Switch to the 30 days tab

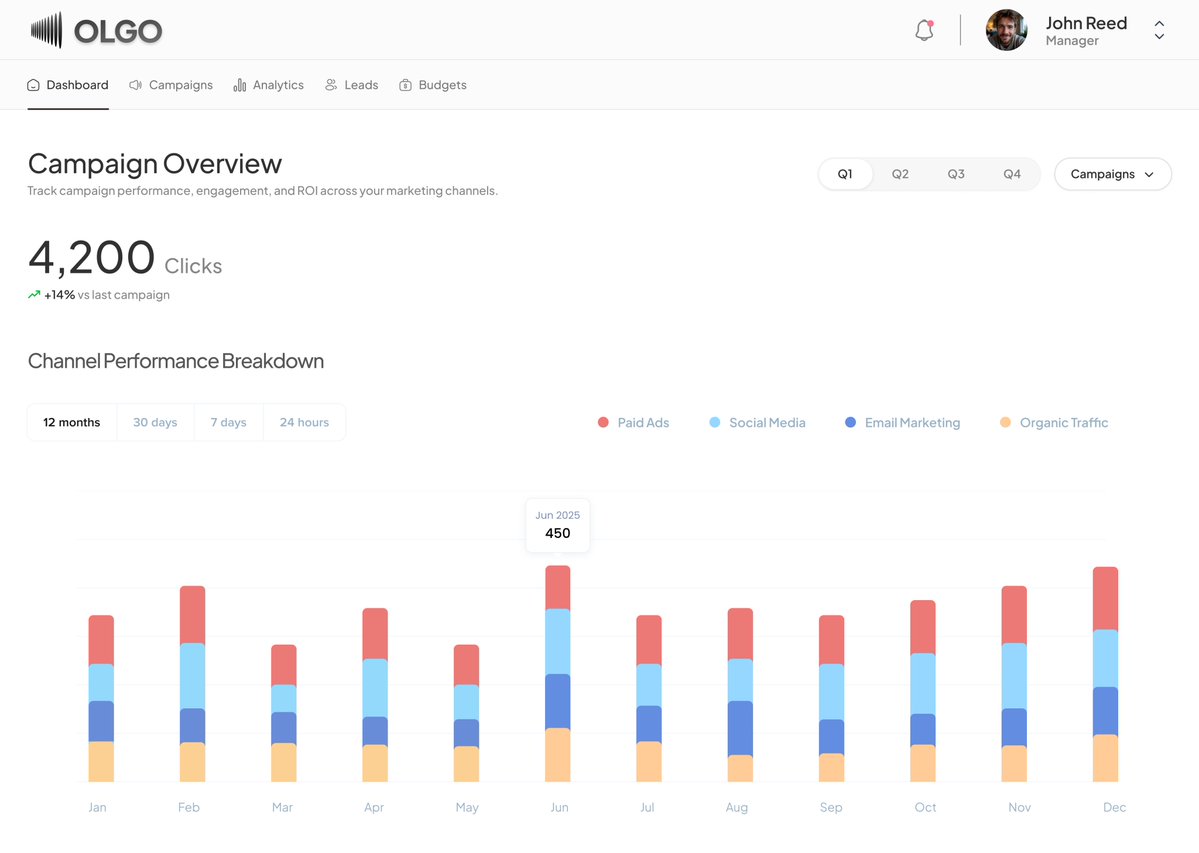(x=155, y=422)
